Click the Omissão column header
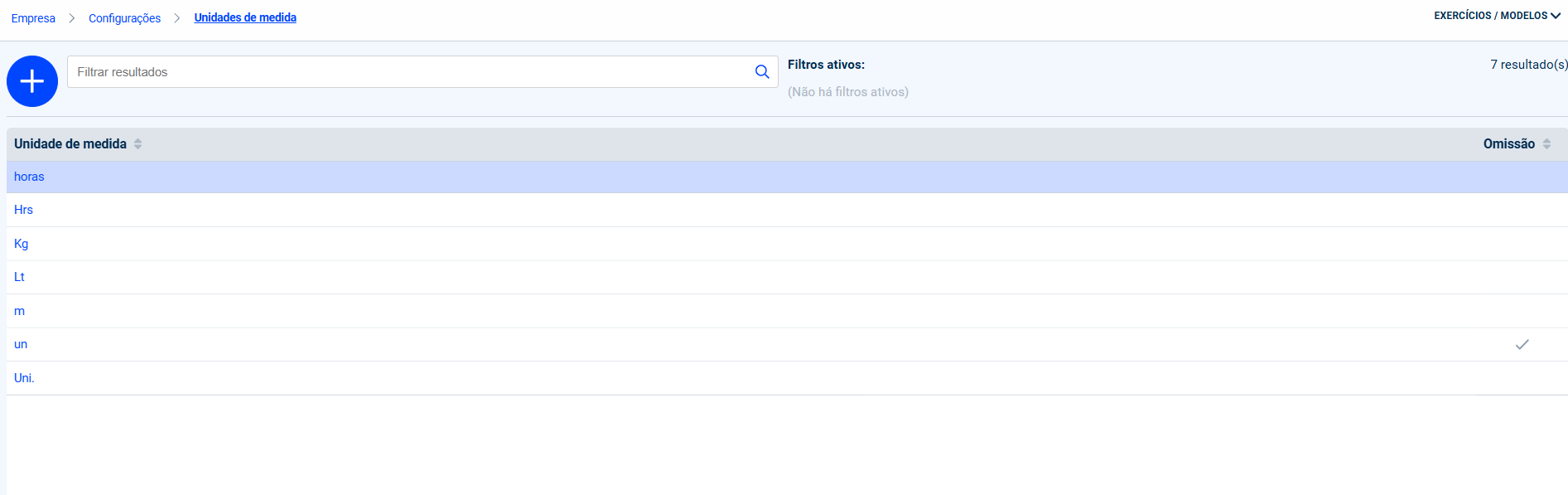 (x=1508, y=144)
